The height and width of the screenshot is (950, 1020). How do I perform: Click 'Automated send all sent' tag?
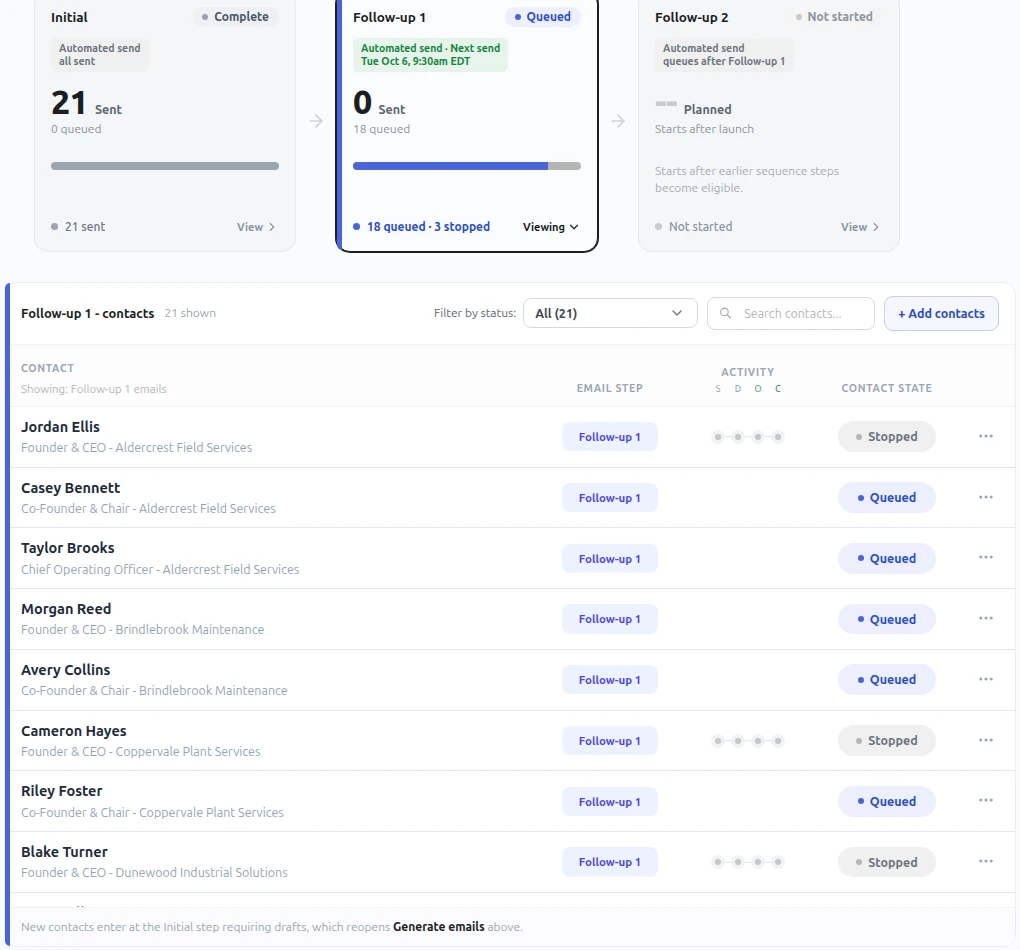click(100, 55)
